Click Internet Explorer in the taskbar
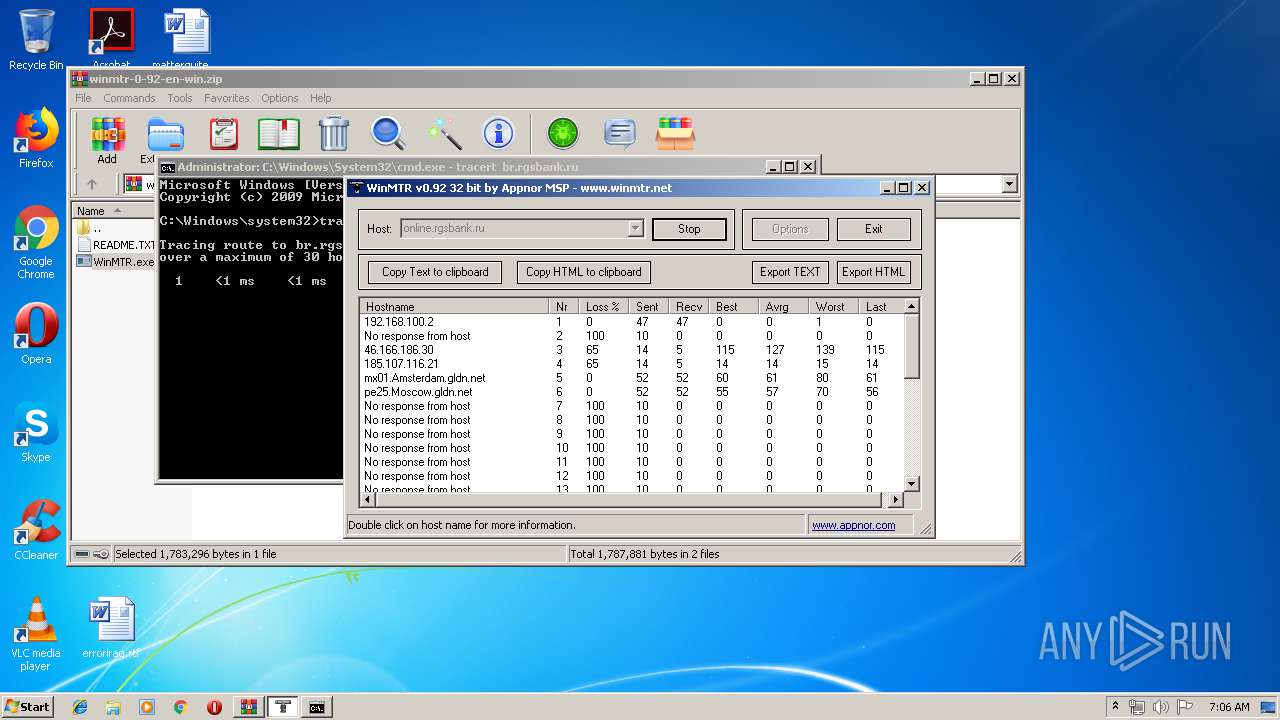Image resolution: width=1280 pixels, height=720 pixels. tap(80, 707)
